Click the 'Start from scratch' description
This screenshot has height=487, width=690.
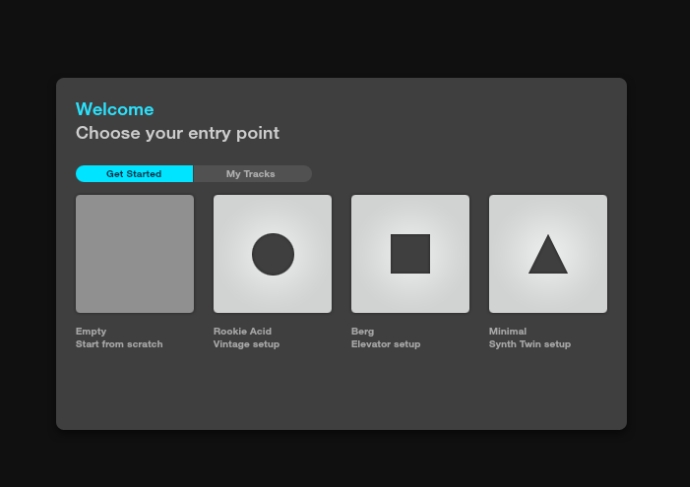[x=119, y=344]
